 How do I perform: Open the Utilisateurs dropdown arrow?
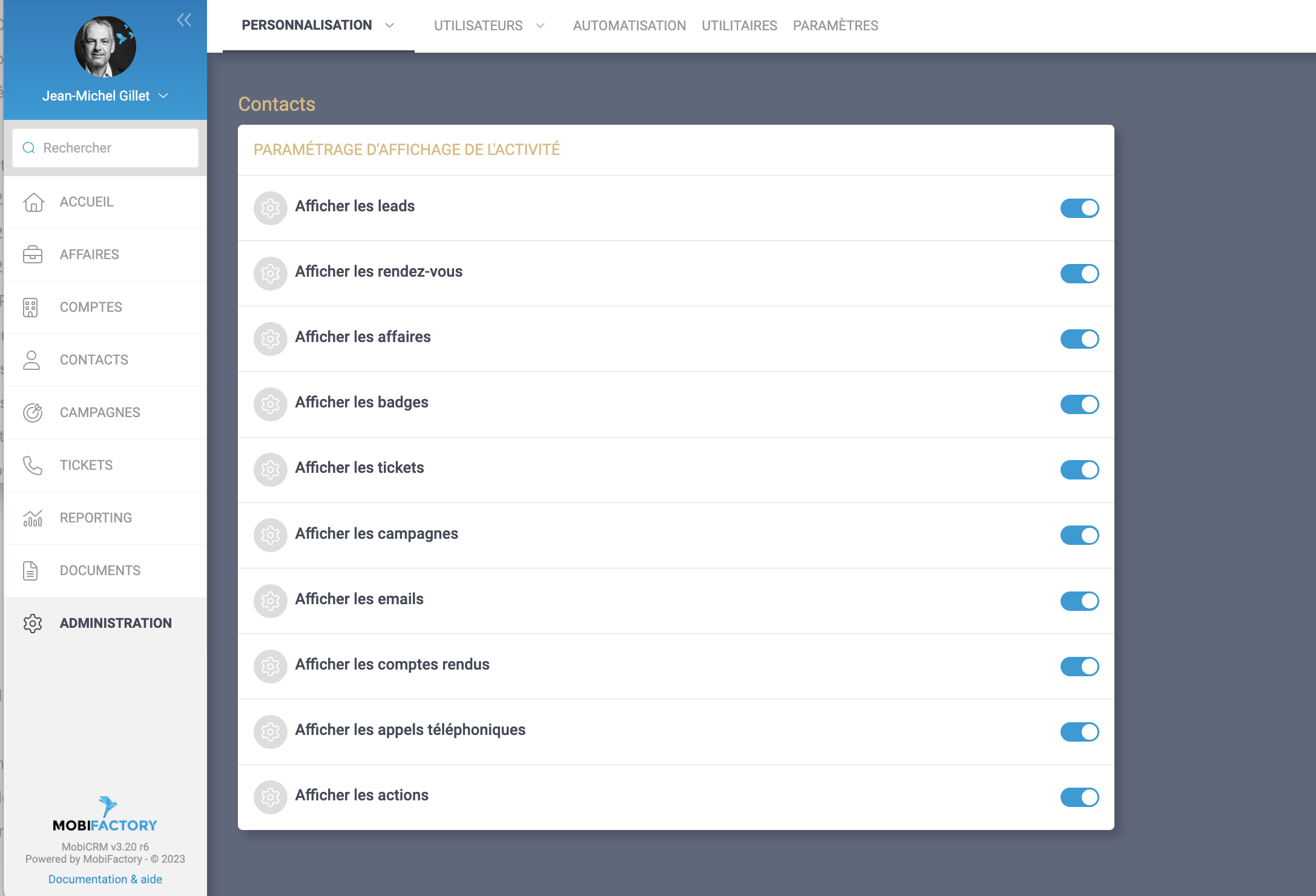click(x=541, y=25)
